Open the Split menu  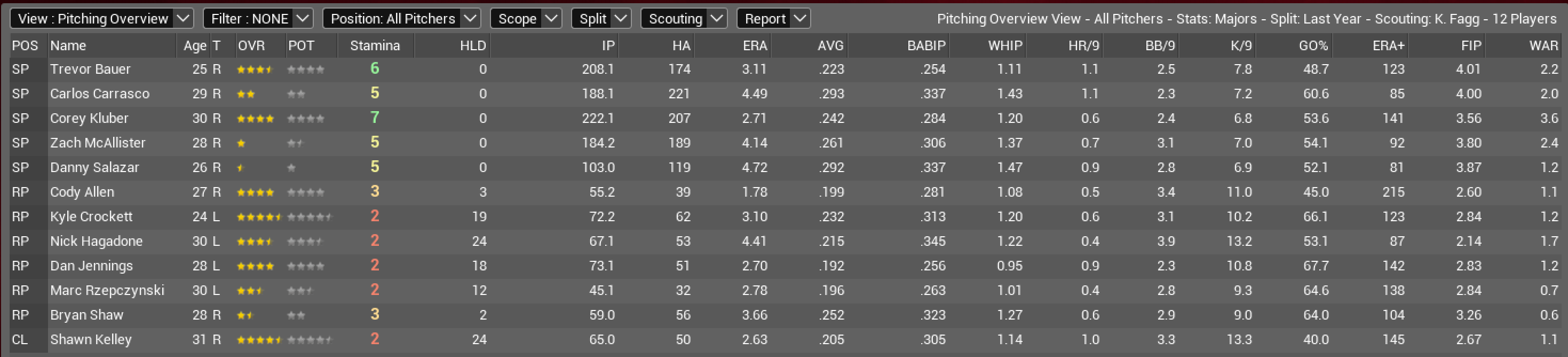[601, 19]
